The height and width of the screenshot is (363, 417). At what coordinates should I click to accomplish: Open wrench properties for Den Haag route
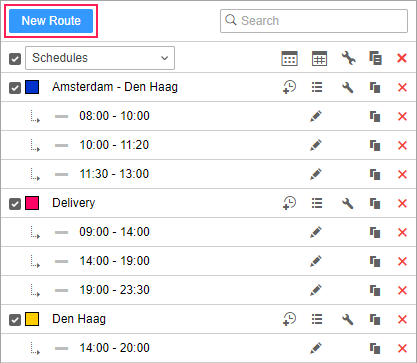(x=348, y=319)
